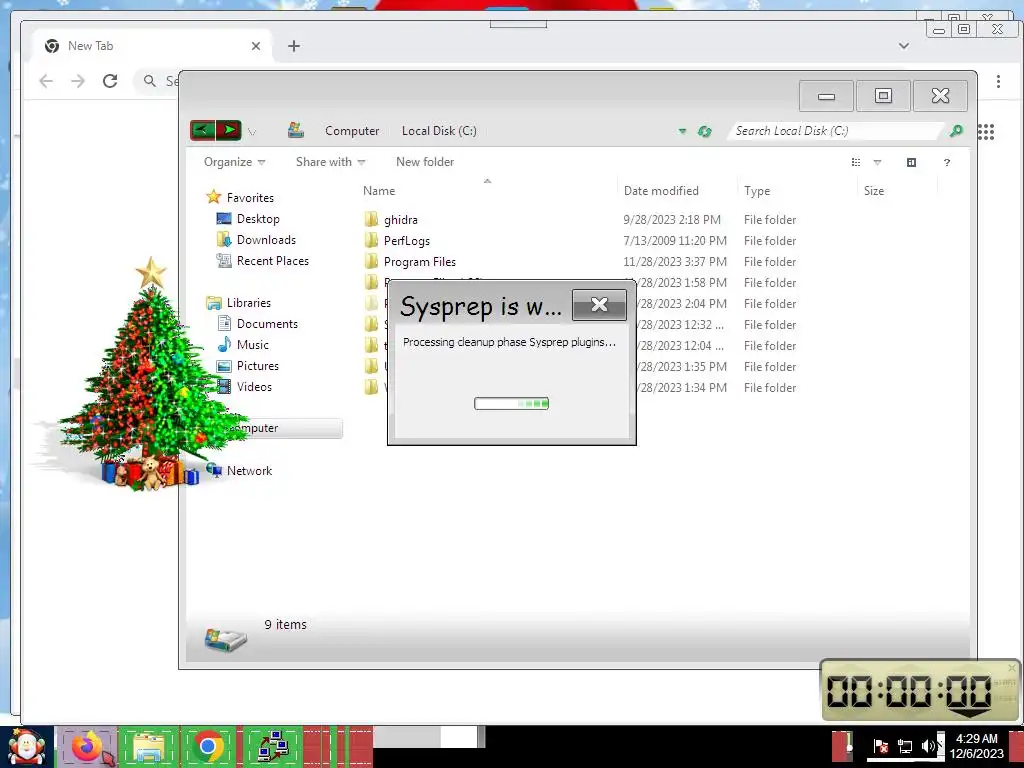1024x768 pixels.
Task: Open the view options dropdown arrow
Action: 877,162
